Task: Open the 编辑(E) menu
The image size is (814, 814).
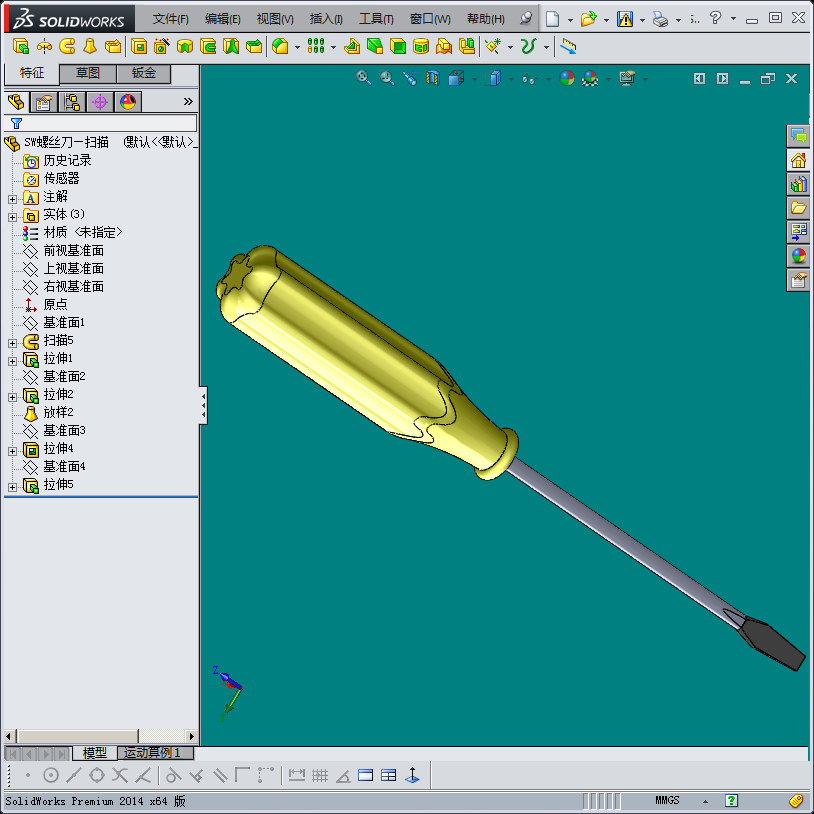Action: click(222, 19)
